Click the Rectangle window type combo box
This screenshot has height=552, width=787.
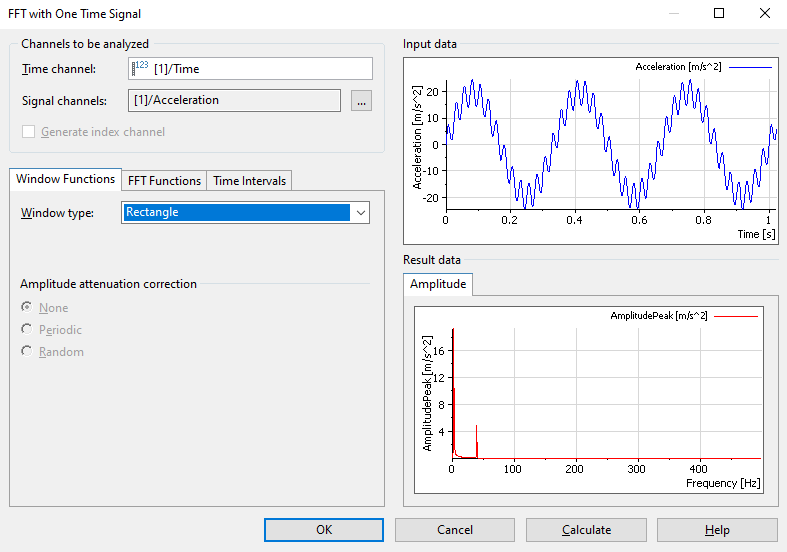[x=236, y=212]
